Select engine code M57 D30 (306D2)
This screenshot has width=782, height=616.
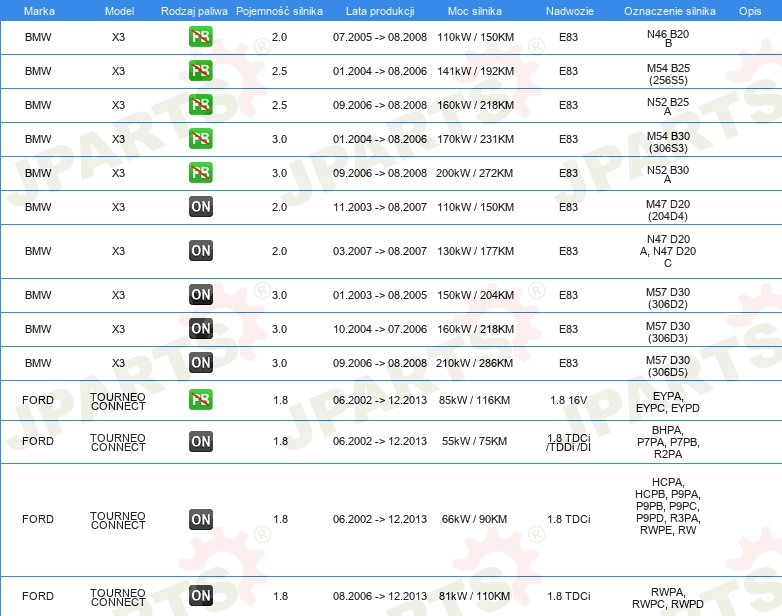(x=668, y=298)
